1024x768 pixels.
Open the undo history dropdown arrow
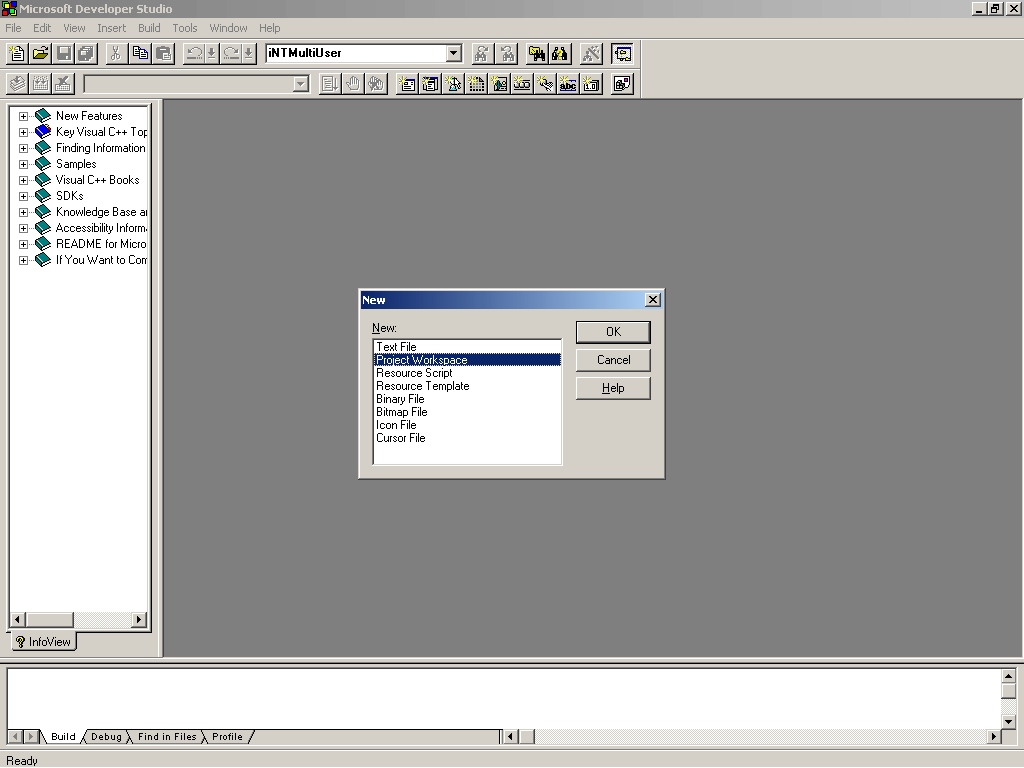coord(212,54)
